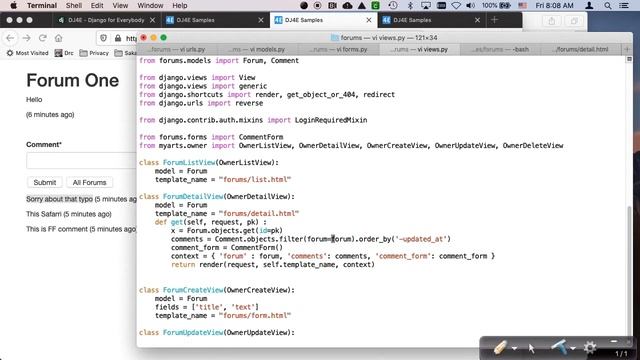This screenshot has height=360, width=640.
Task: Click the Safari tab overview icon in background
Action: pyautogui.click(x=574, y=21)
